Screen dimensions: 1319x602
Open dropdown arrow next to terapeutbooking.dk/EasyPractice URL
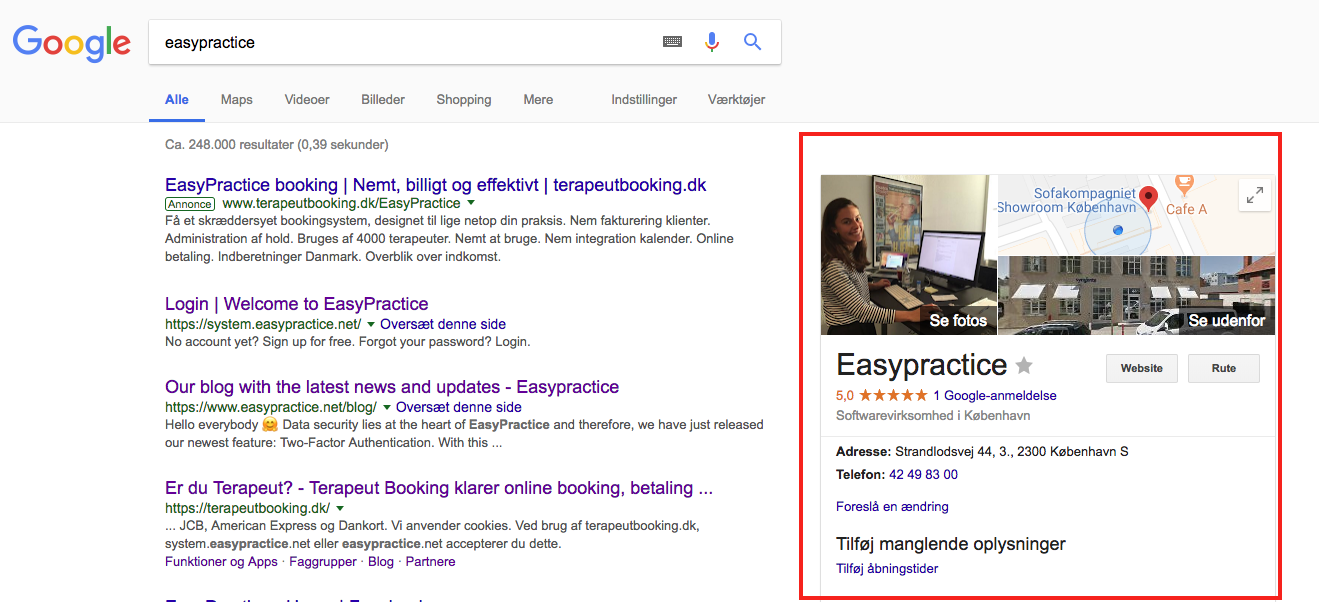471,203
